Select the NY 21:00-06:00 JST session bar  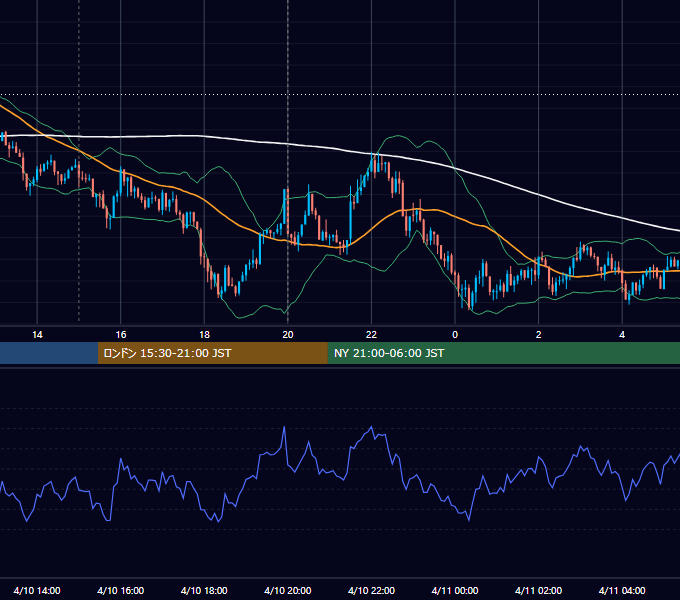click(x=503, y=353)
